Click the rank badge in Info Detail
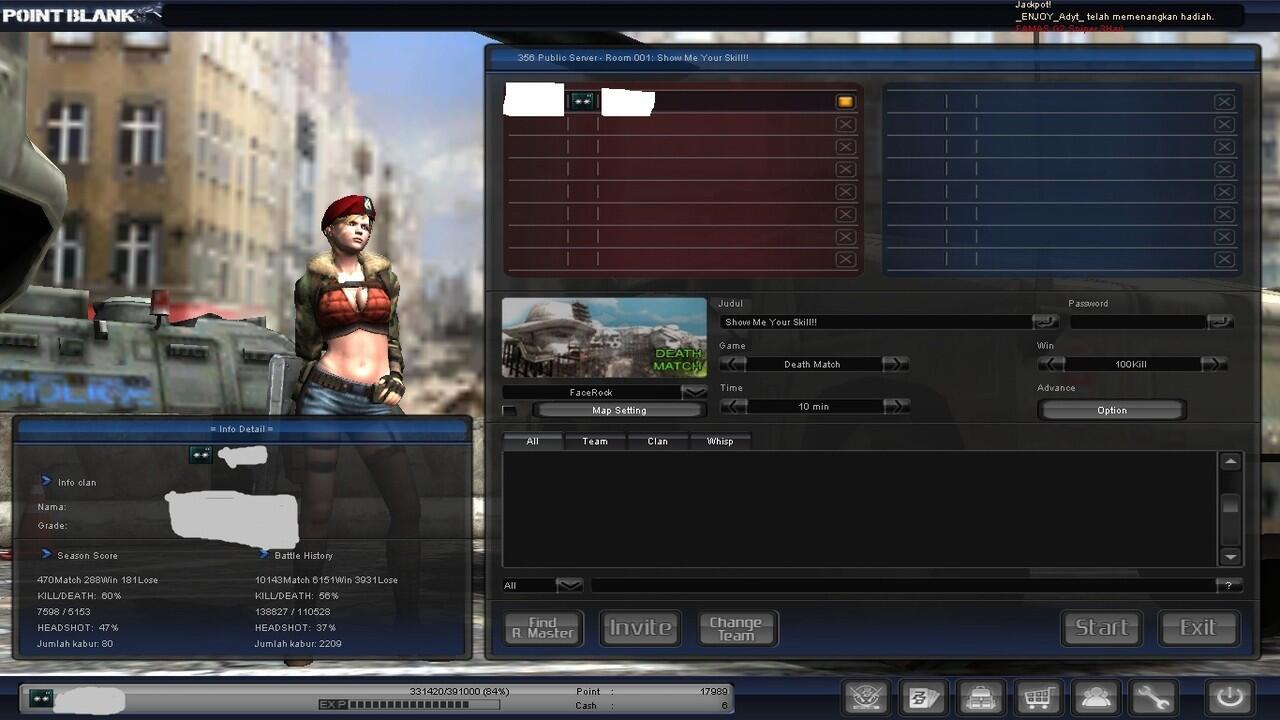 (201, 455)
